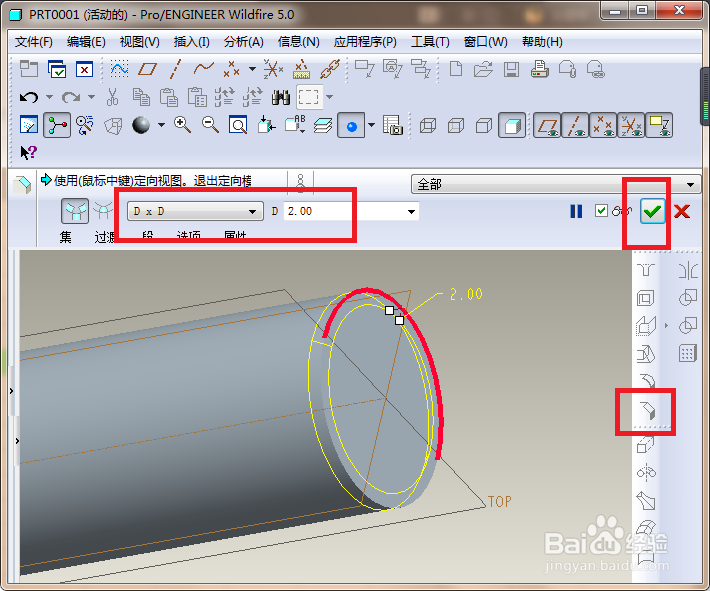Toggle the spin center button
This screenshot has width=710, height=591.
[x=57, y=125]
